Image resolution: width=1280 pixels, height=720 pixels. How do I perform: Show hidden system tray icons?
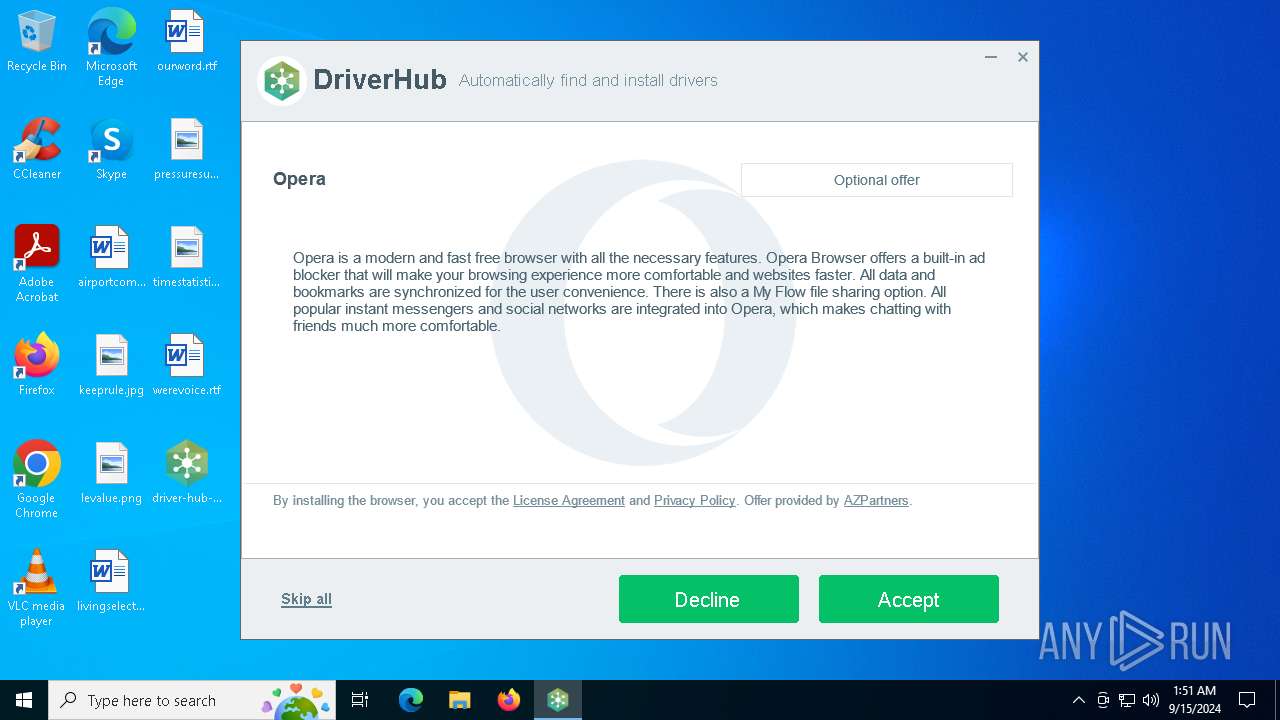(x=1078, y=700)
